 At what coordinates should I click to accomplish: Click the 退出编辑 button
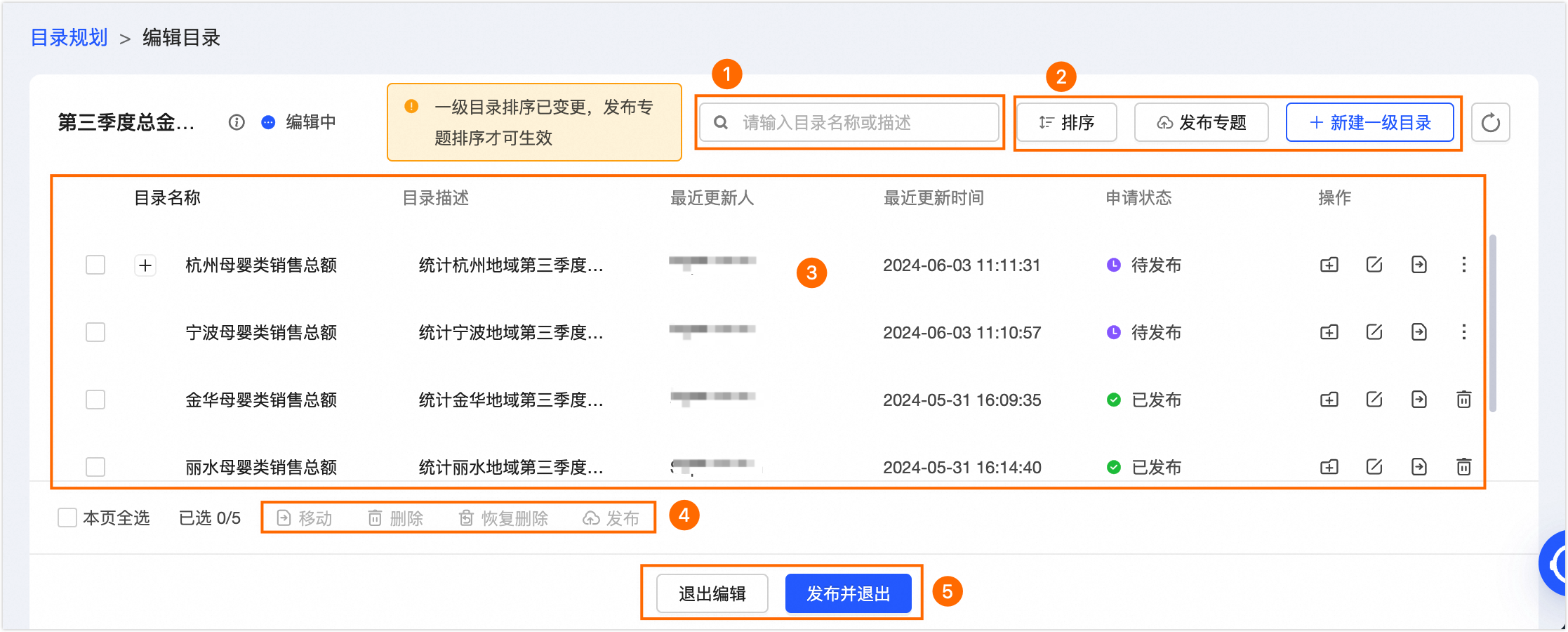pyautogui.click(x=712, y=593)
